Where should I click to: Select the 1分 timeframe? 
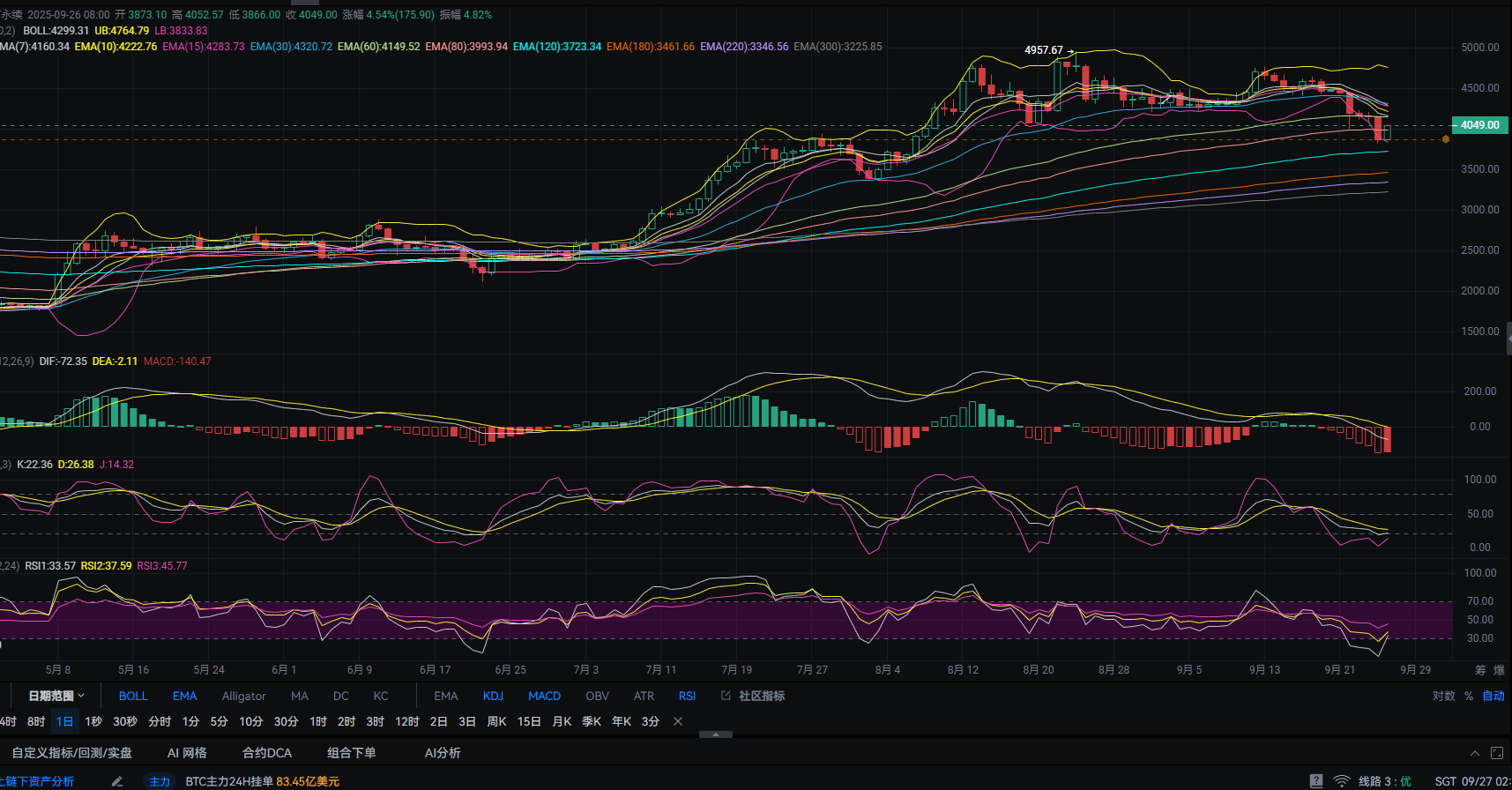pos(191,721)
